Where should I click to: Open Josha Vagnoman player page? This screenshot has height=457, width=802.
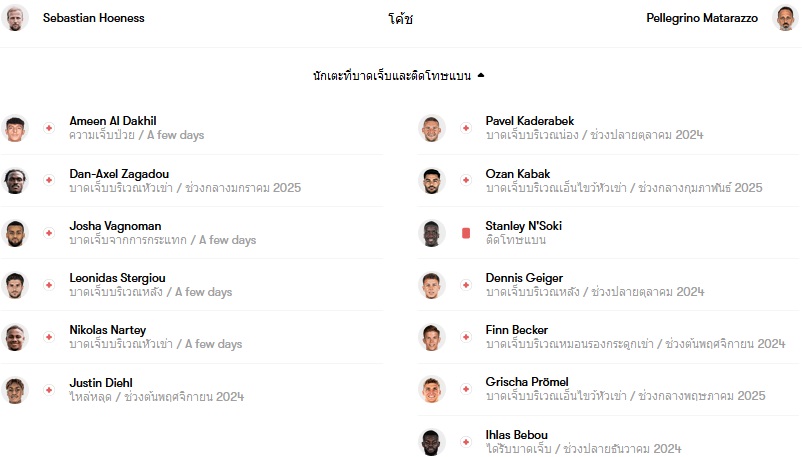pyautogui.click(x=115, y=226)
